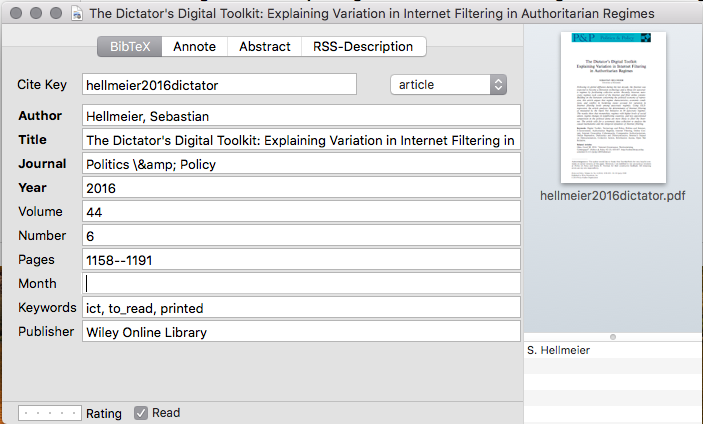Toggle the Read checkbox
703x424 pixels.
141,412
